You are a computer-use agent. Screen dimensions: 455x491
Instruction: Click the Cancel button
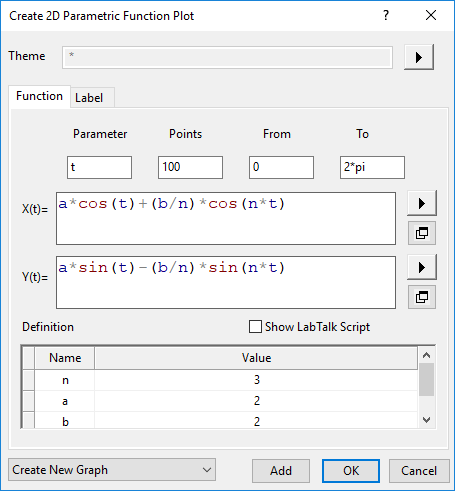click(x=419, y=471)
